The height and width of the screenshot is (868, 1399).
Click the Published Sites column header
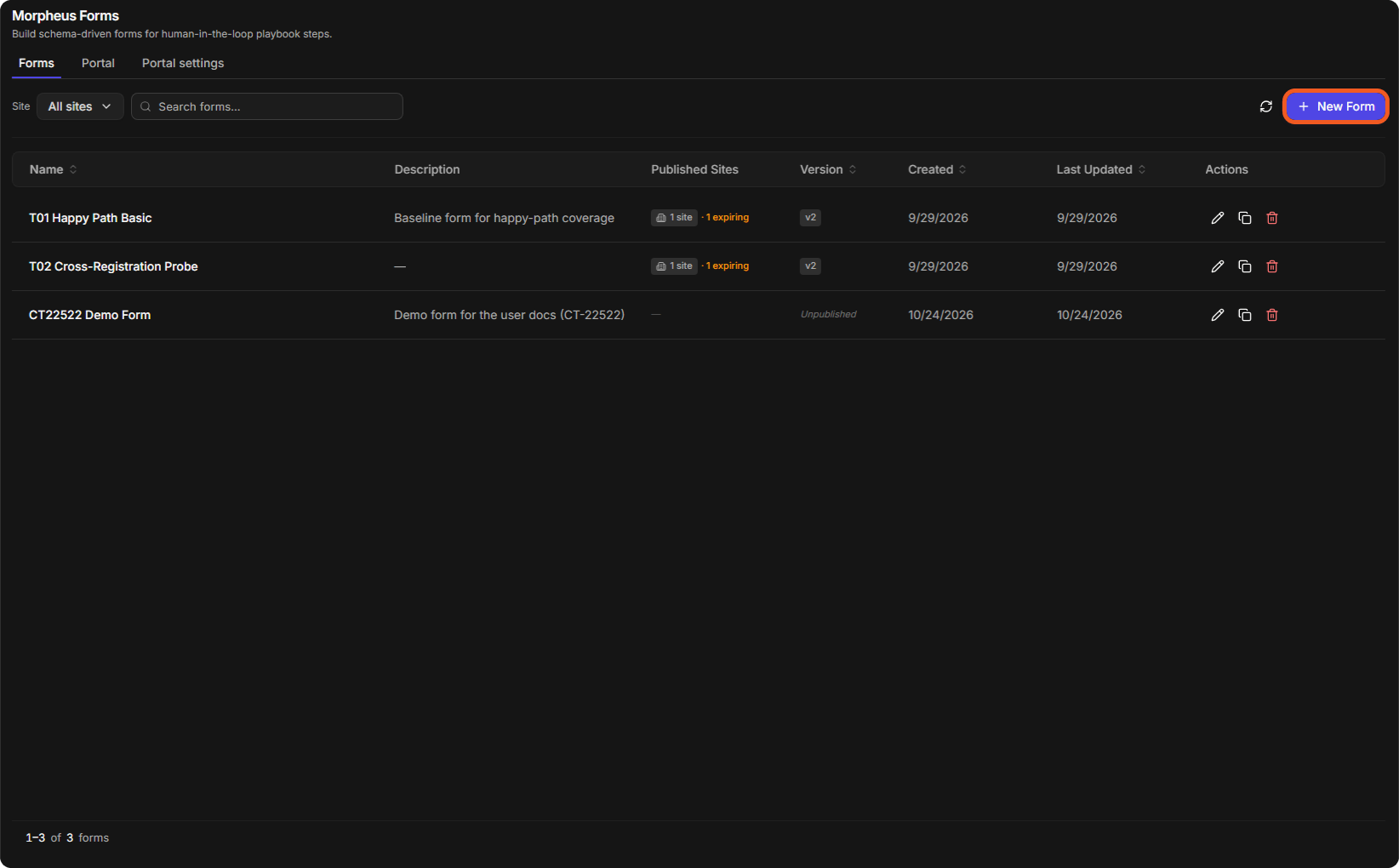(x=694, y=169)
